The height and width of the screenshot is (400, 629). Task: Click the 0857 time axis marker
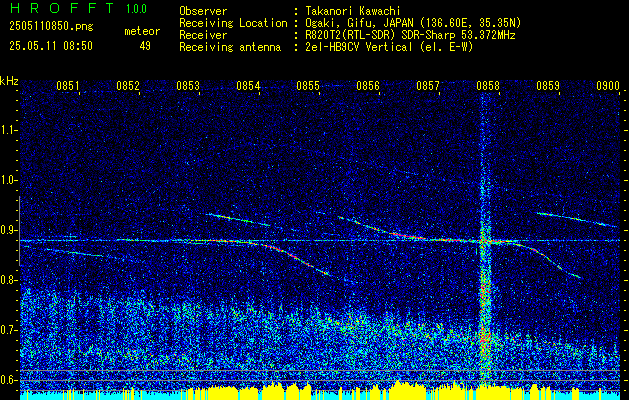(x=428, y=85)
